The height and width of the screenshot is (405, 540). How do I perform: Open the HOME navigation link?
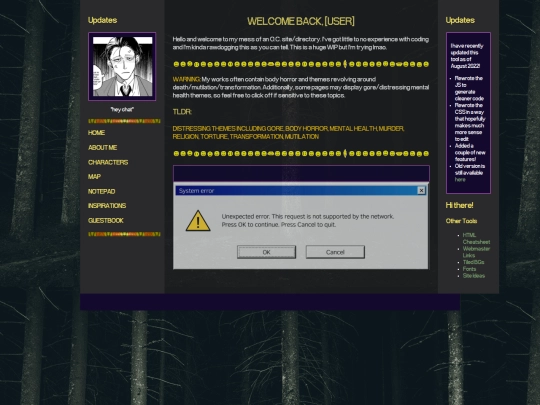(96, 133)
